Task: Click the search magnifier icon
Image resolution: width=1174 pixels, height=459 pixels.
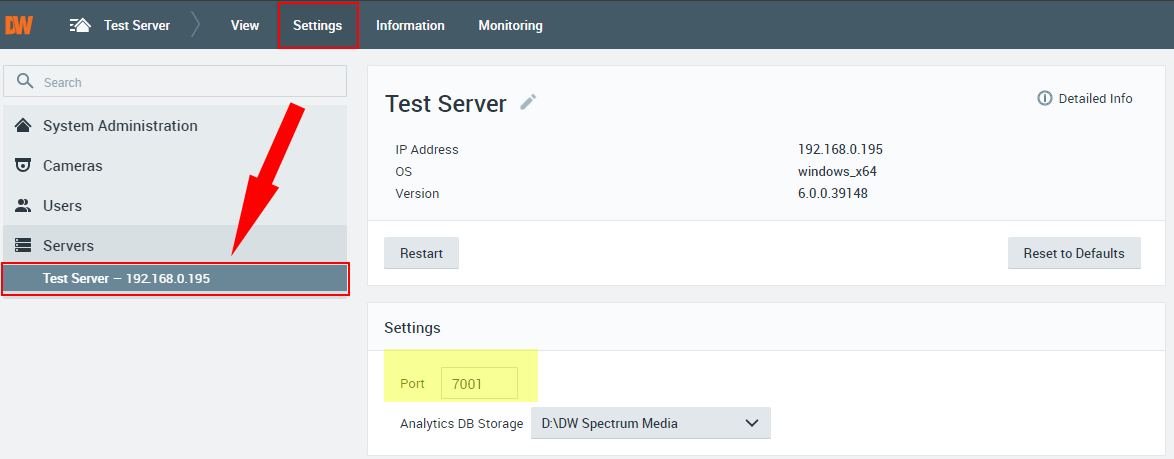Action: pyautogui.click(x=25, y=81)
